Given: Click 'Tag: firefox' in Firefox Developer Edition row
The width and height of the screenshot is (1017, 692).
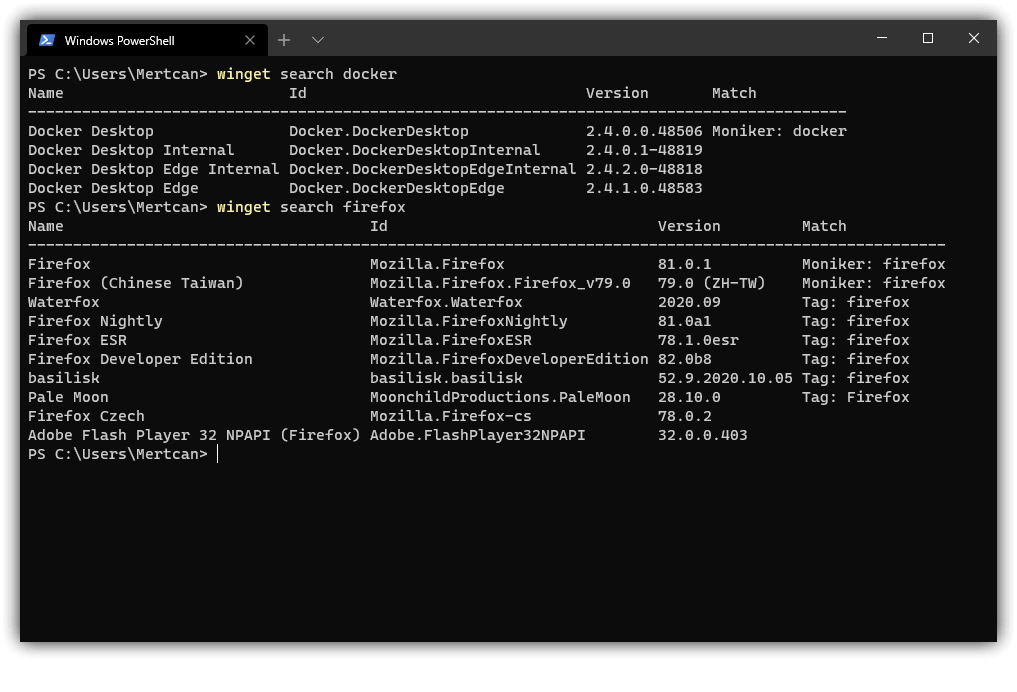Looking at the screenshot, I should pos(855,359).
